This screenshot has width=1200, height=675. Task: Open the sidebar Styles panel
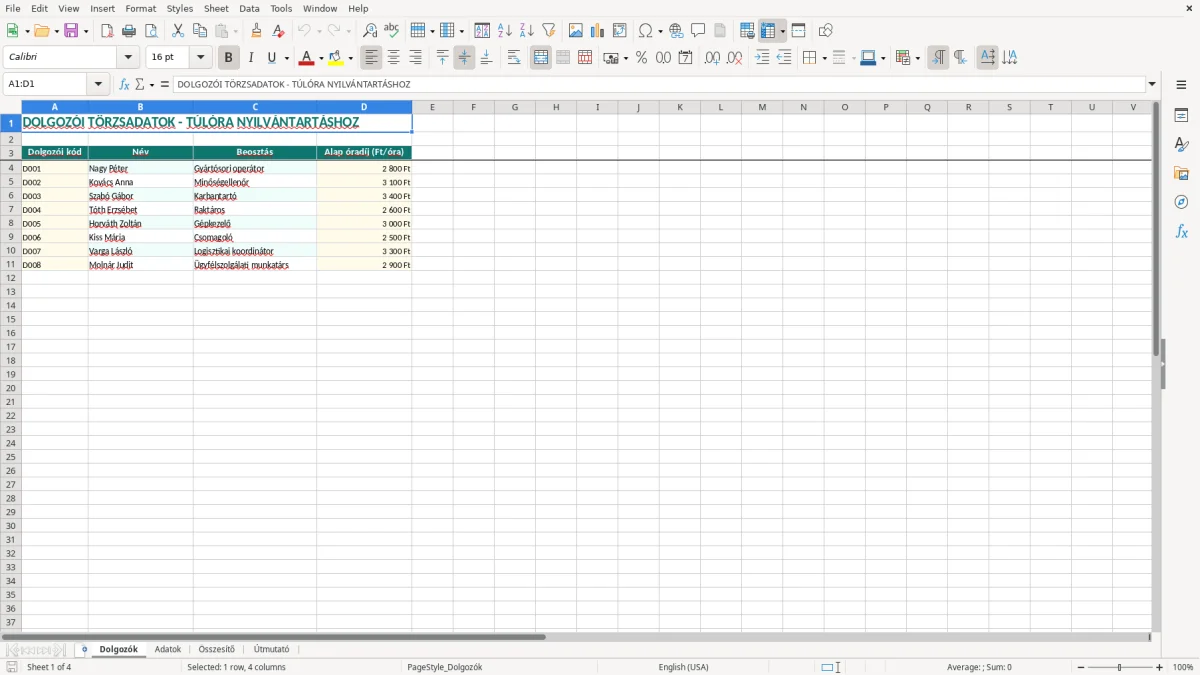tap(1181, 145)
